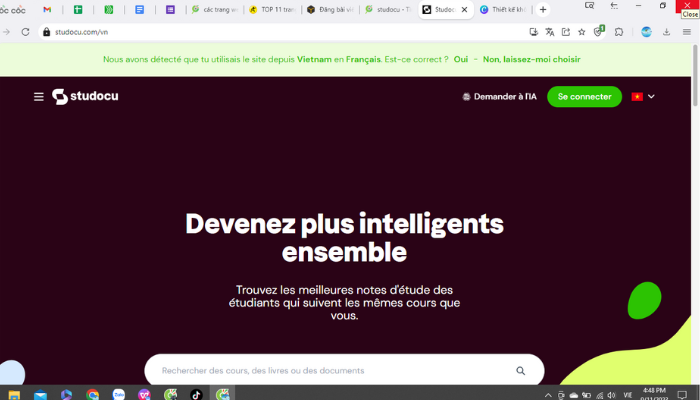Open the notification center icon

(682, 395)
